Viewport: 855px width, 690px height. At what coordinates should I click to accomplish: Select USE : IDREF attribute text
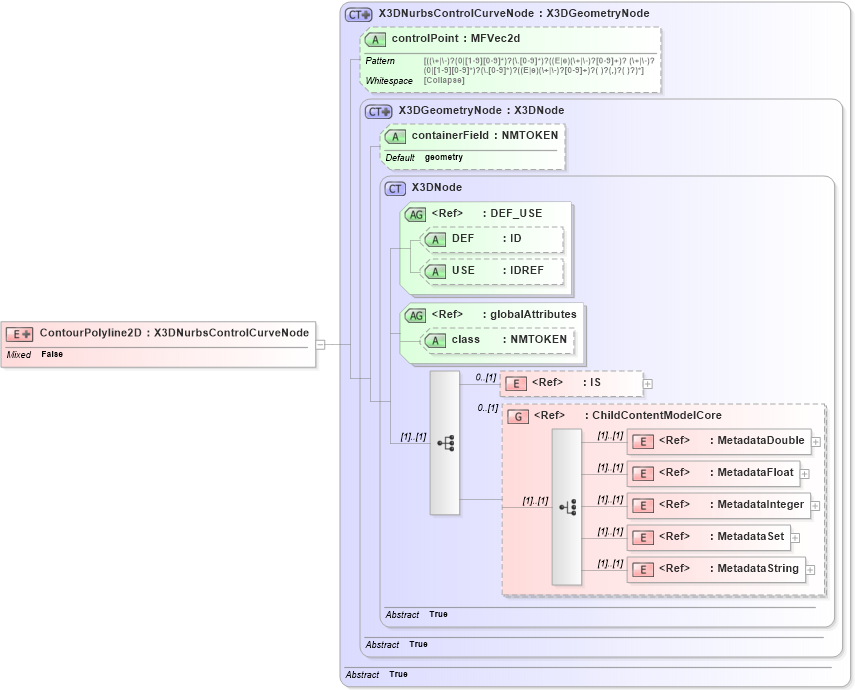(497, 270)
